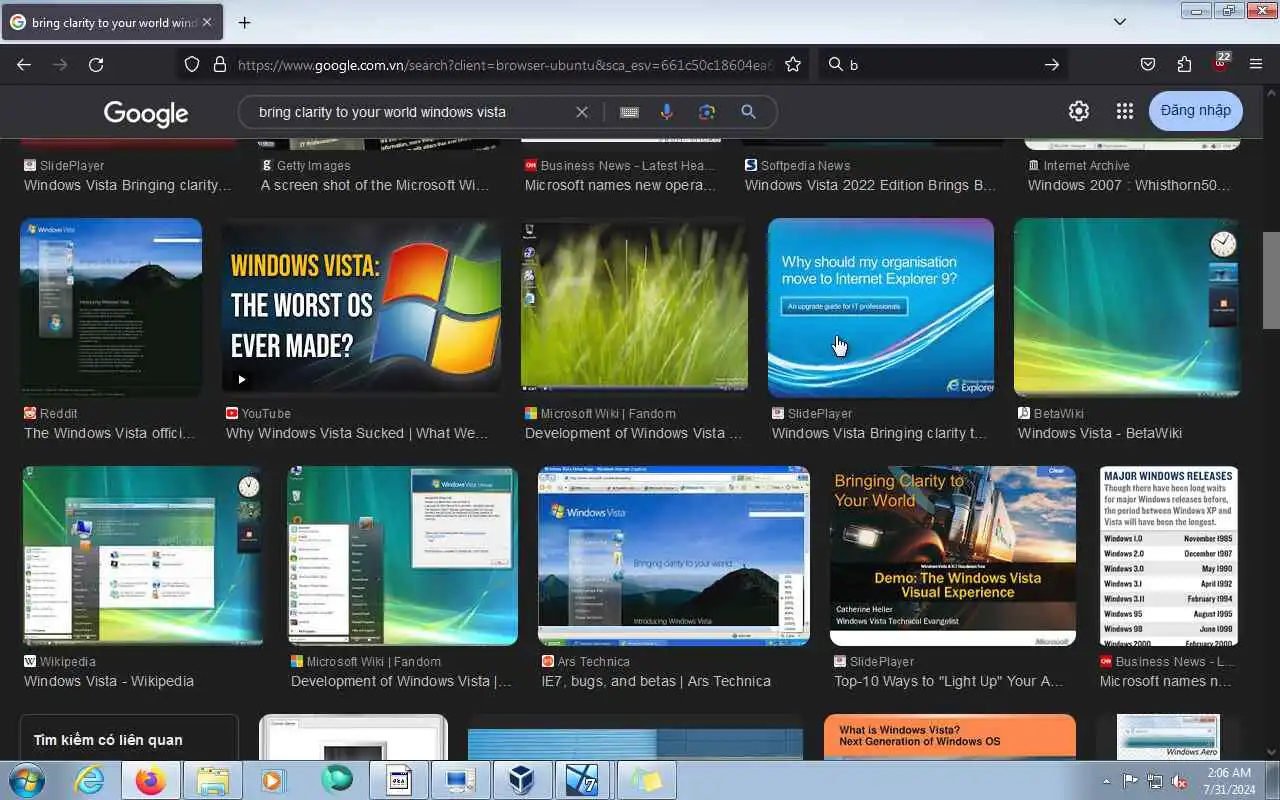Play the YouTube video thumbnail play icon

[241, 379]
